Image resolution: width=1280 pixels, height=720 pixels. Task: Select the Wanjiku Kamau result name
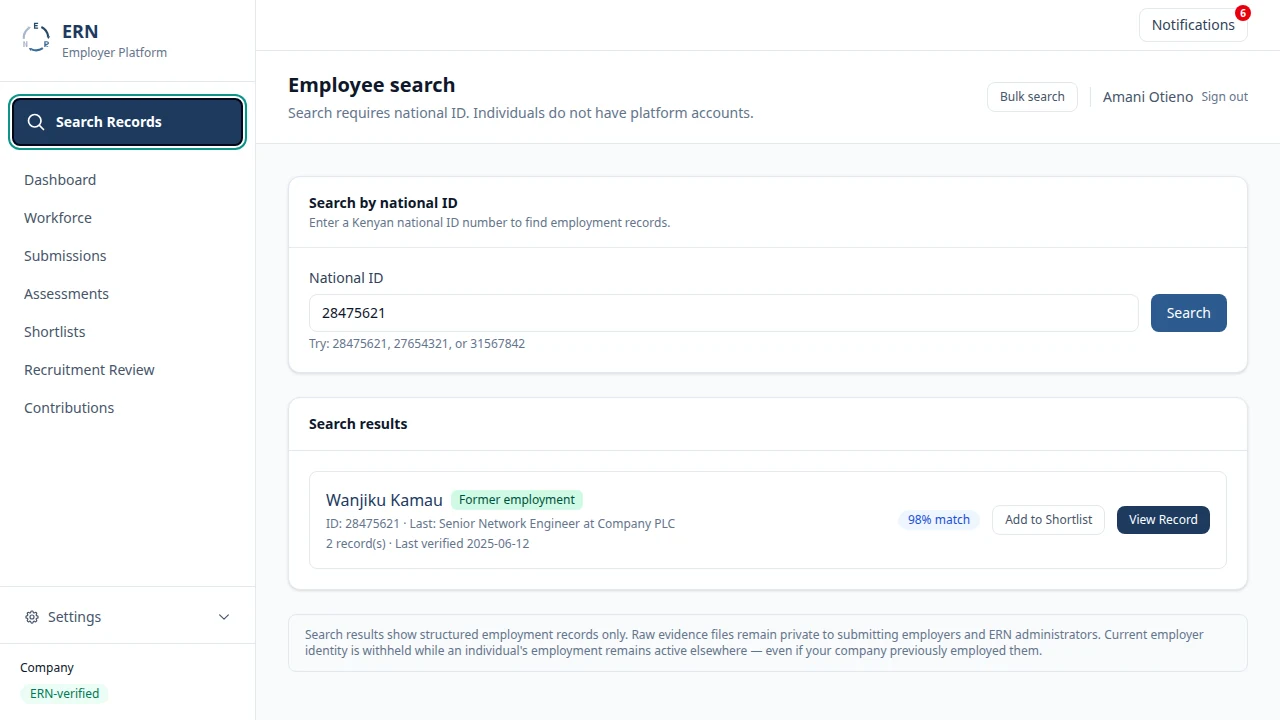pyautogui.click(x=384, y=500)
